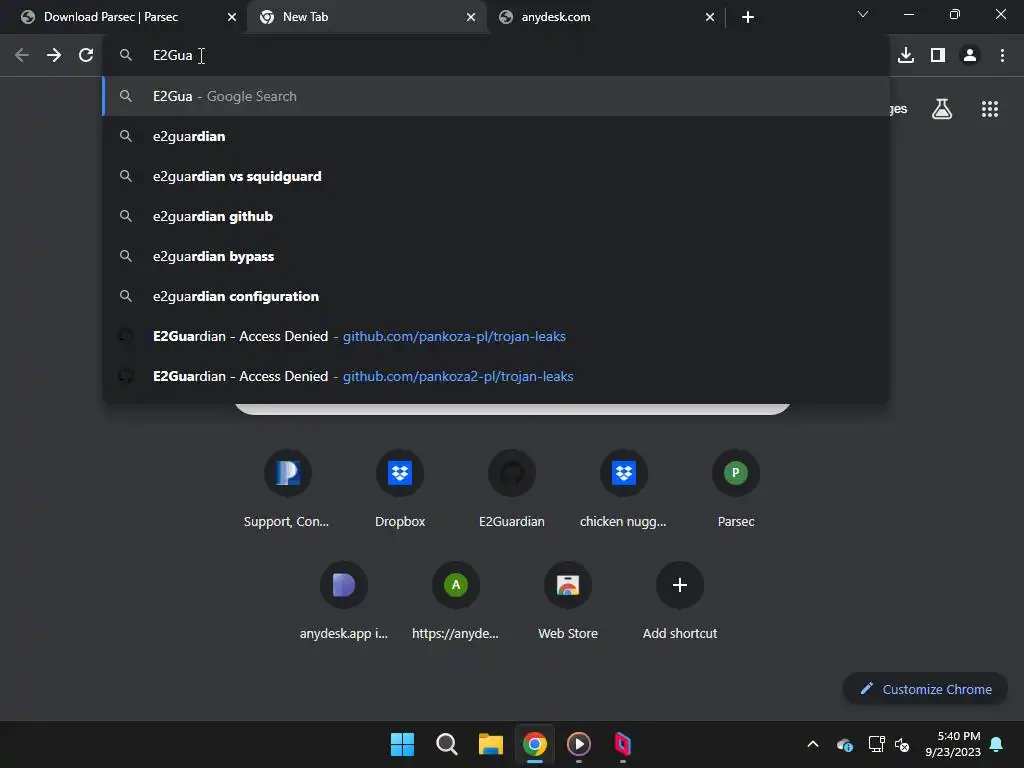
Task: Open the pankoza-pl/trojan-leaks history suggestion
Action: tap(496, 336)
